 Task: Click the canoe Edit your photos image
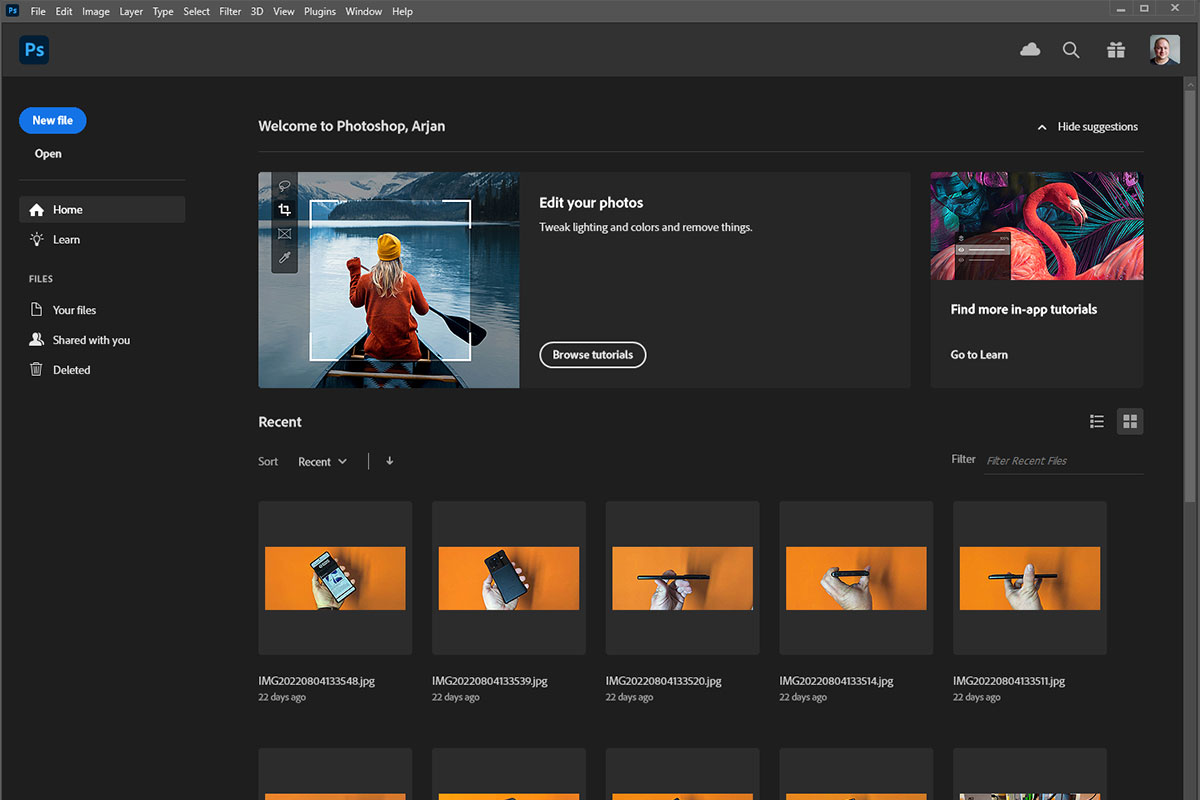(x=389, y=280)
